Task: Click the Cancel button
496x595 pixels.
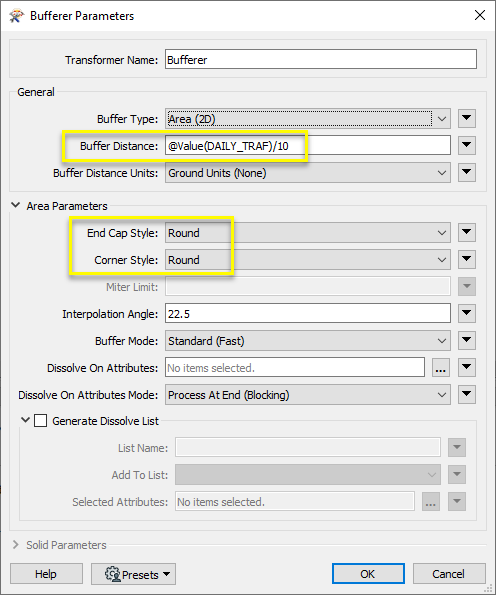Action: [449, 574]
